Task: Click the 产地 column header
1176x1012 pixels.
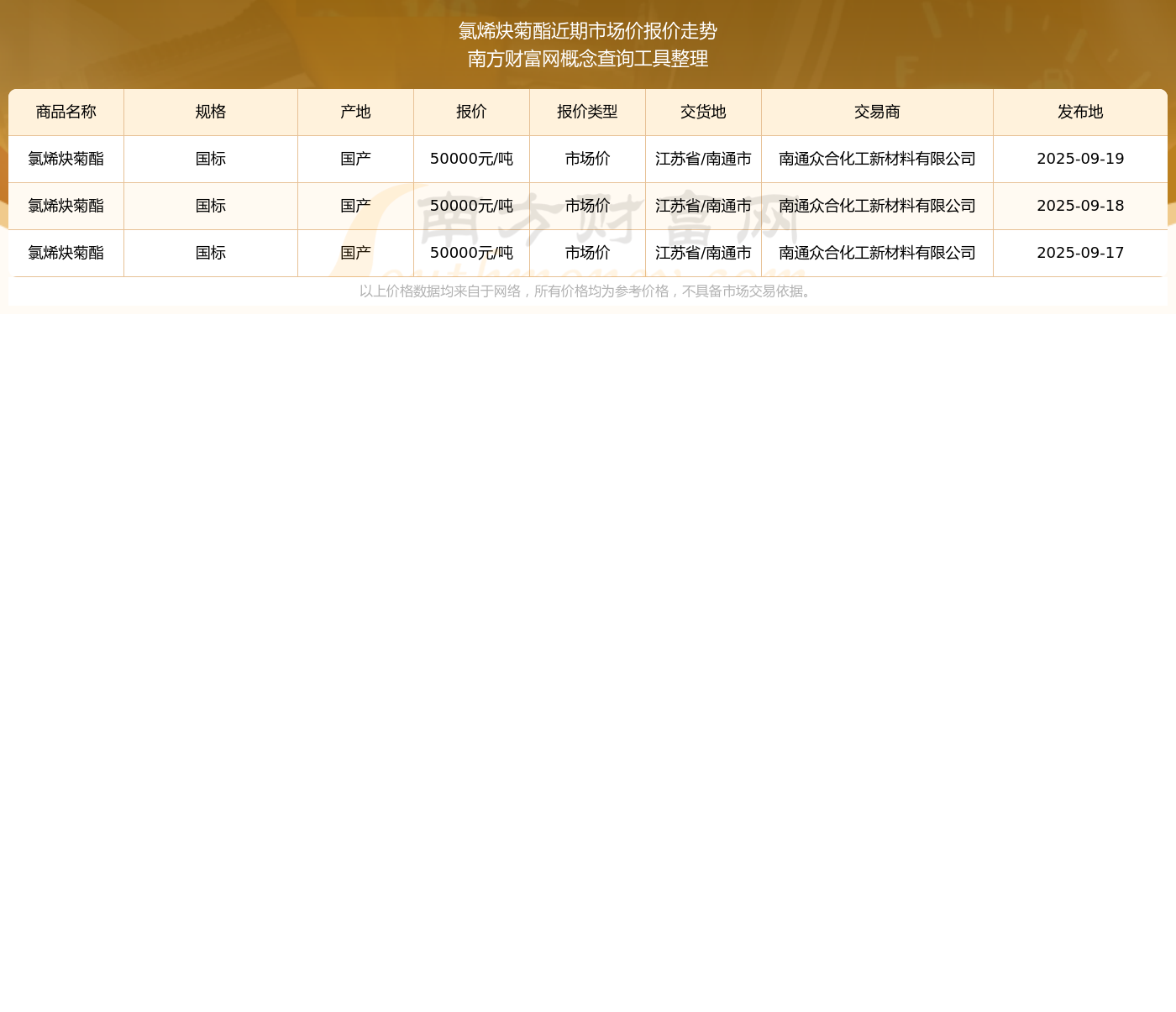Action: 355,112
